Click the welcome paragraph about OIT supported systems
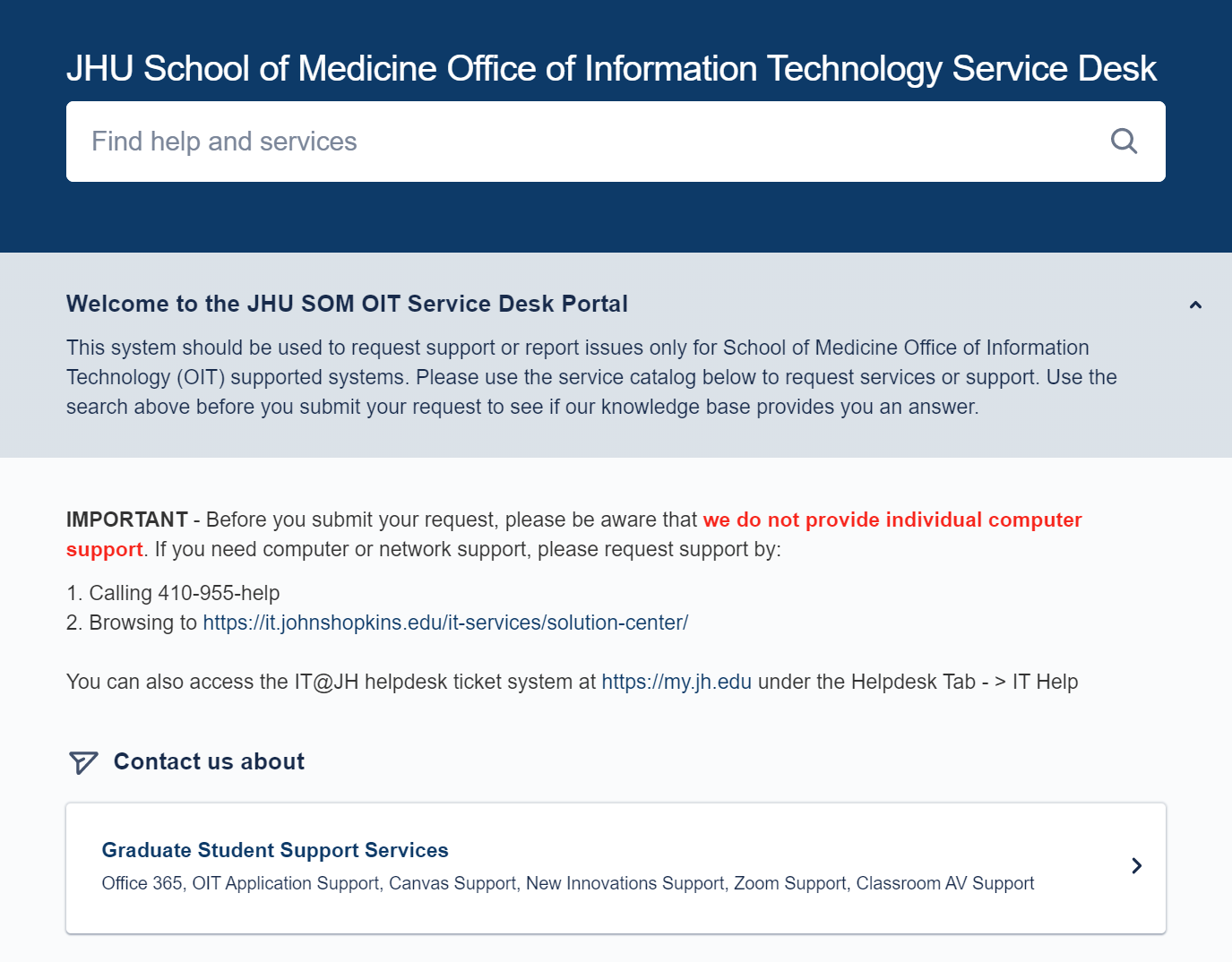 click(591, 377)
